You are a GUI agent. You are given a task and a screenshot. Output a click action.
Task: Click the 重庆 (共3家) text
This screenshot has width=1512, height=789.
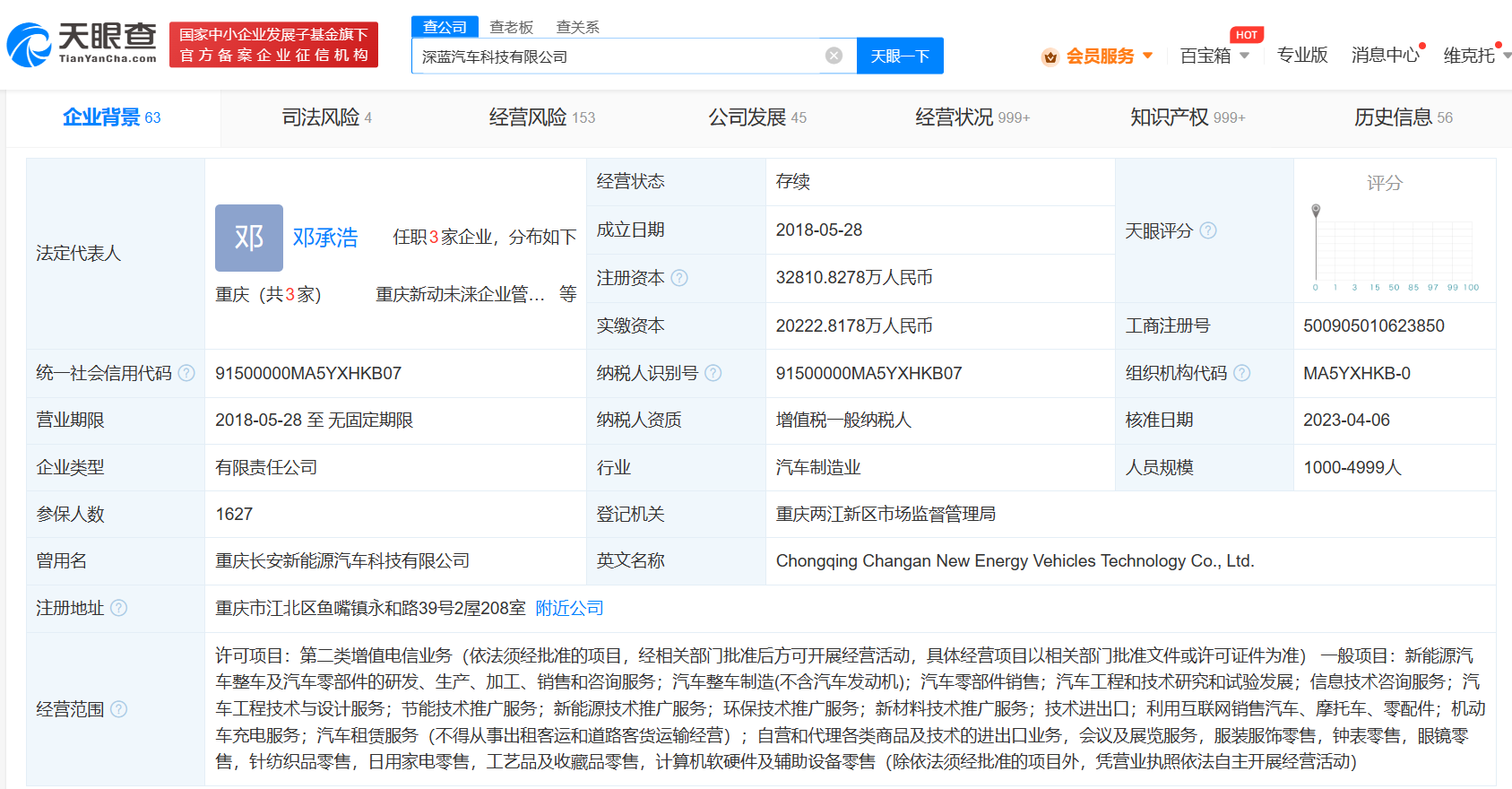point(268,294)
